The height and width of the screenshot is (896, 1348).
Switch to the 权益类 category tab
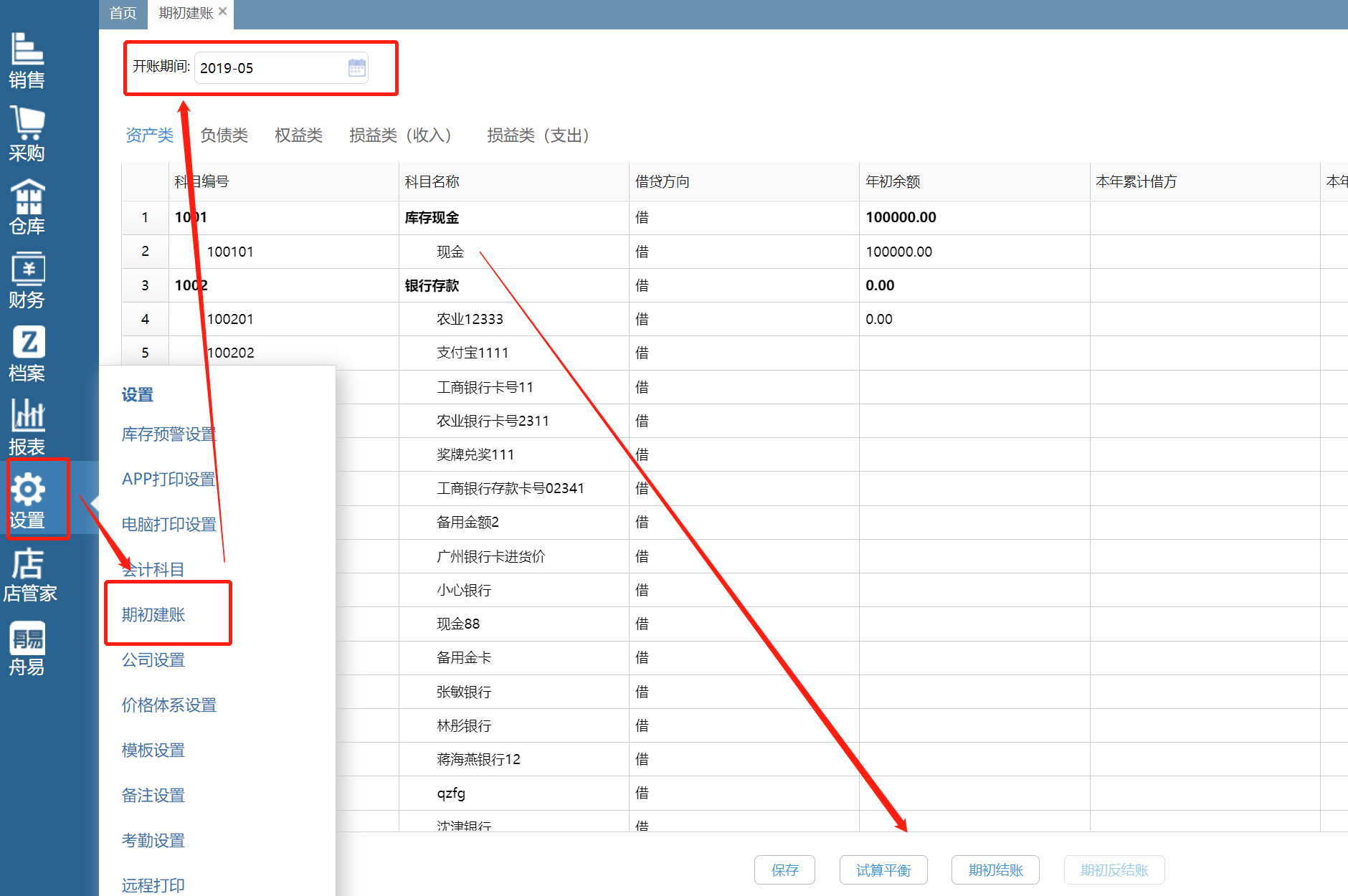click(298, 135)
